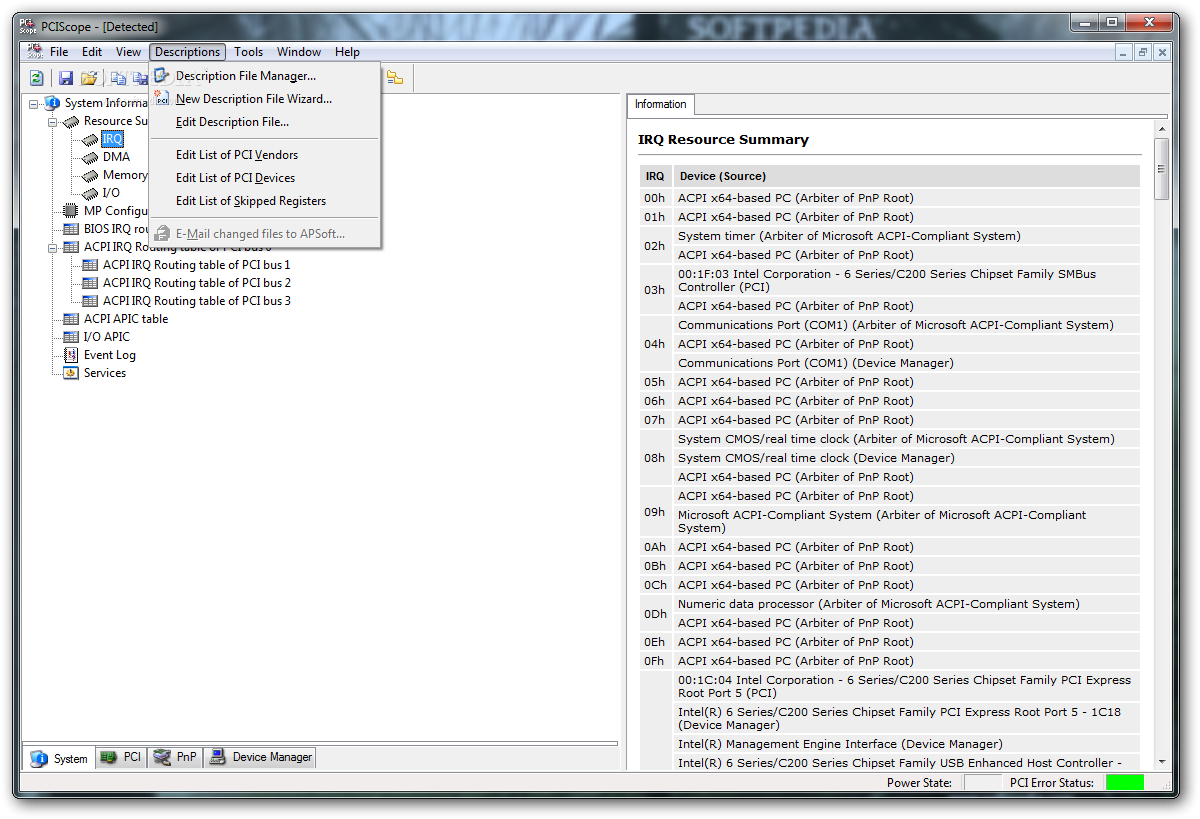Choose Edit List of Skipped Registers

pyautogui.click(x=264, y=201)
